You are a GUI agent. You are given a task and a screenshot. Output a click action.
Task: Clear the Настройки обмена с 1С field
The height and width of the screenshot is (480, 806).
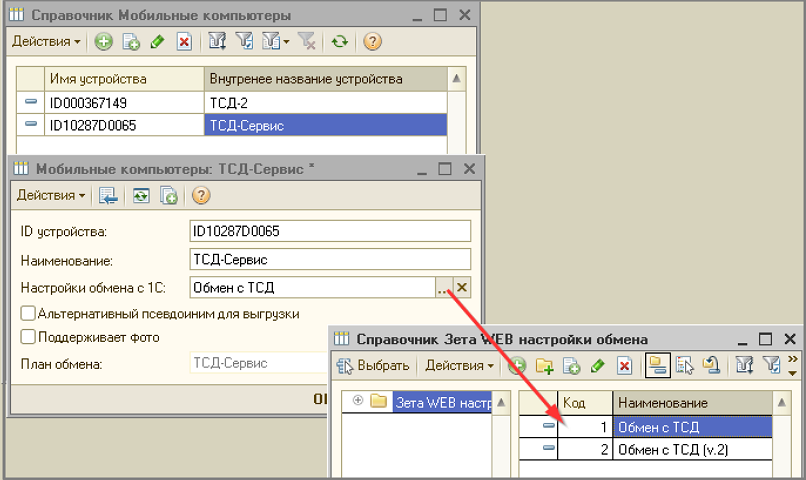[462, 287]
